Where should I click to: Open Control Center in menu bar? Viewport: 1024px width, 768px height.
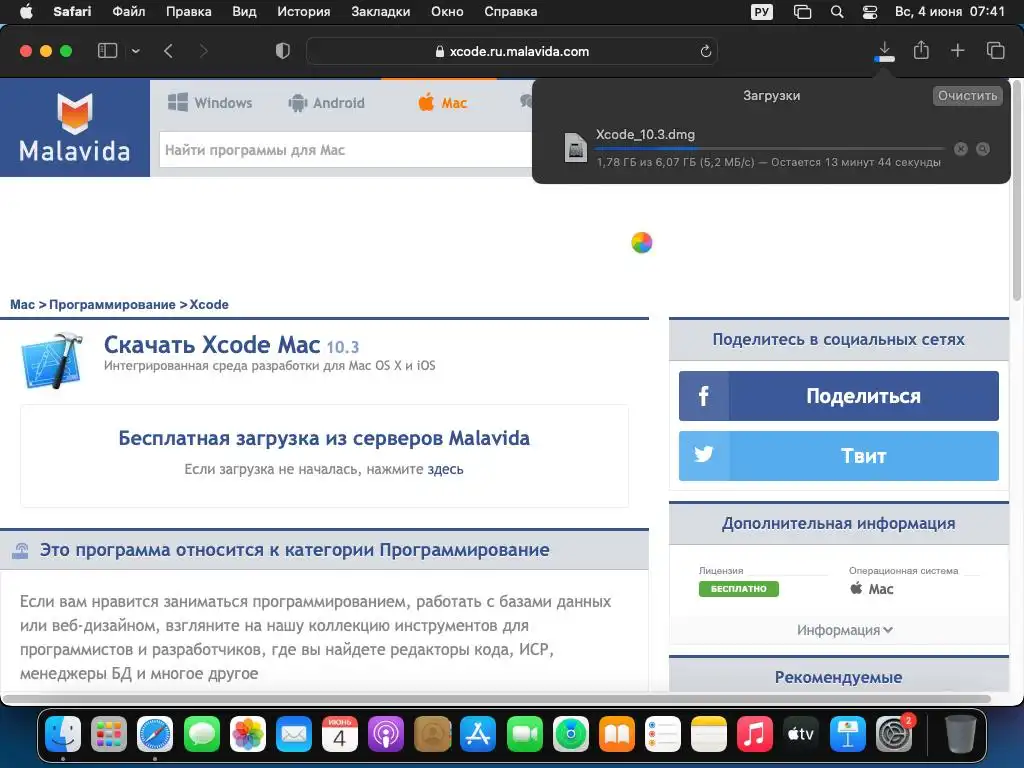tap(870, 12)
